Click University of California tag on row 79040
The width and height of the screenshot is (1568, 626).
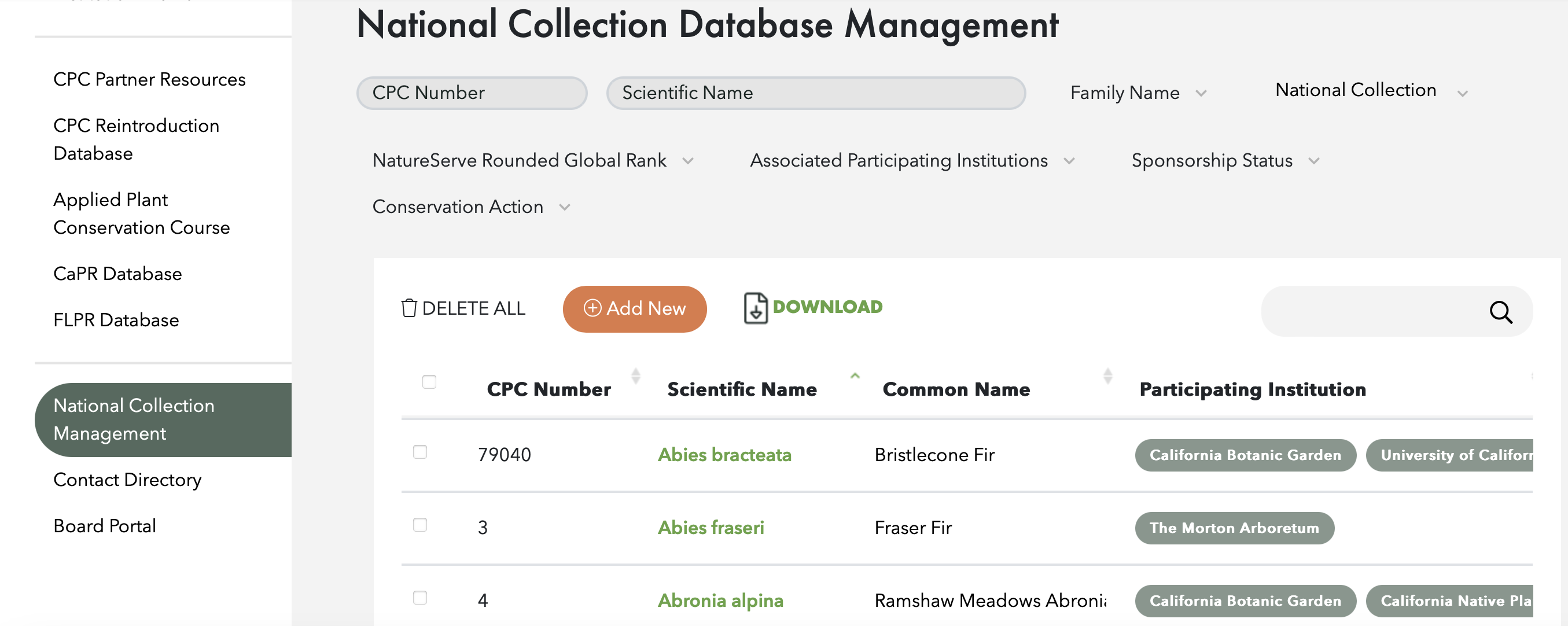tap(1449, 455)
